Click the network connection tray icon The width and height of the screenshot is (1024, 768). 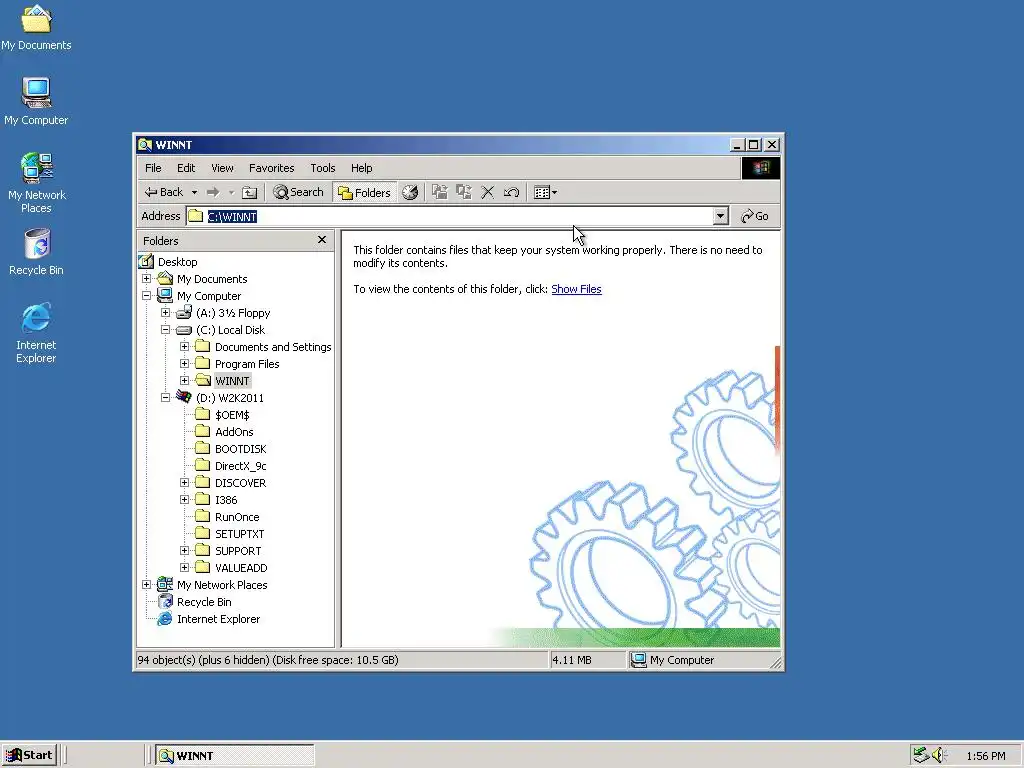(921, 755)
